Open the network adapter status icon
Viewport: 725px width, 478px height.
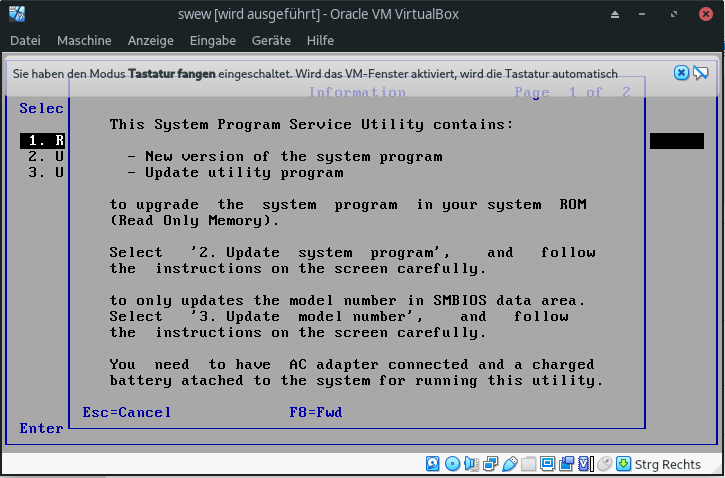(490, 464)
